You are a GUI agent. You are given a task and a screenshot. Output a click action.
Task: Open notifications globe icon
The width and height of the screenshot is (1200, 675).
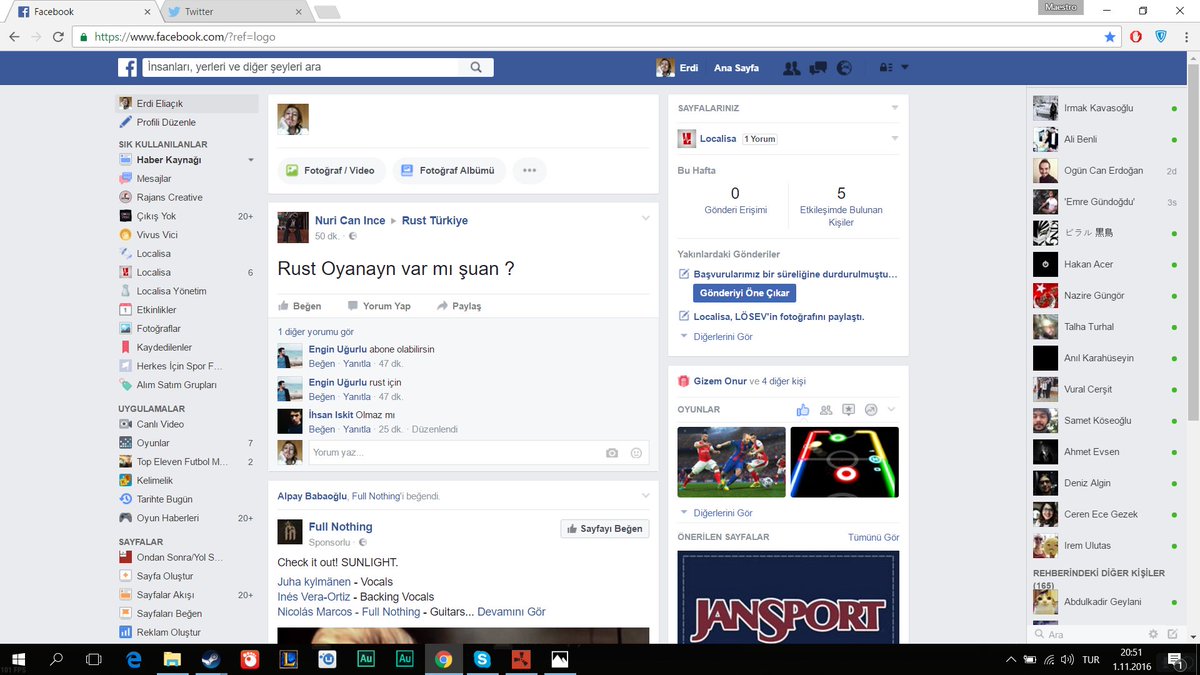(x=844, y=68)
